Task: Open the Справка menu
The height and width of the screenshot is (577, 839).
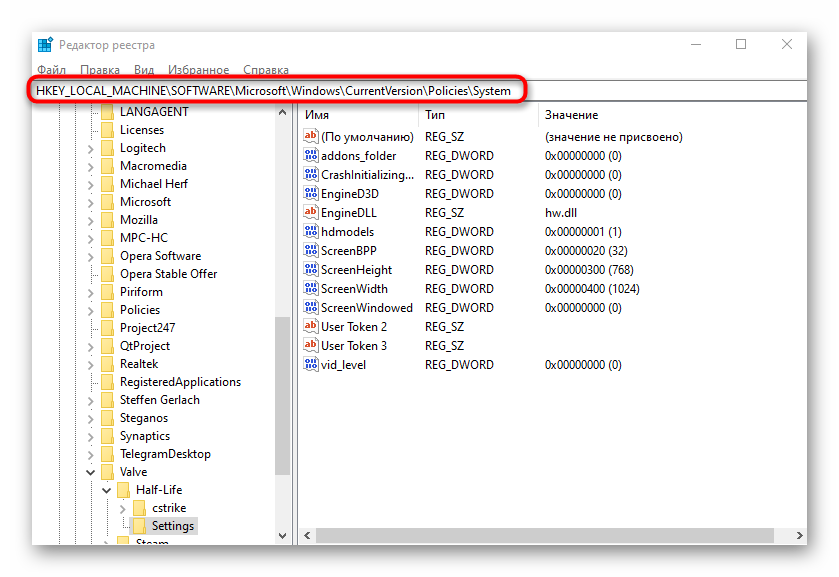Action: tap(266, 70)
